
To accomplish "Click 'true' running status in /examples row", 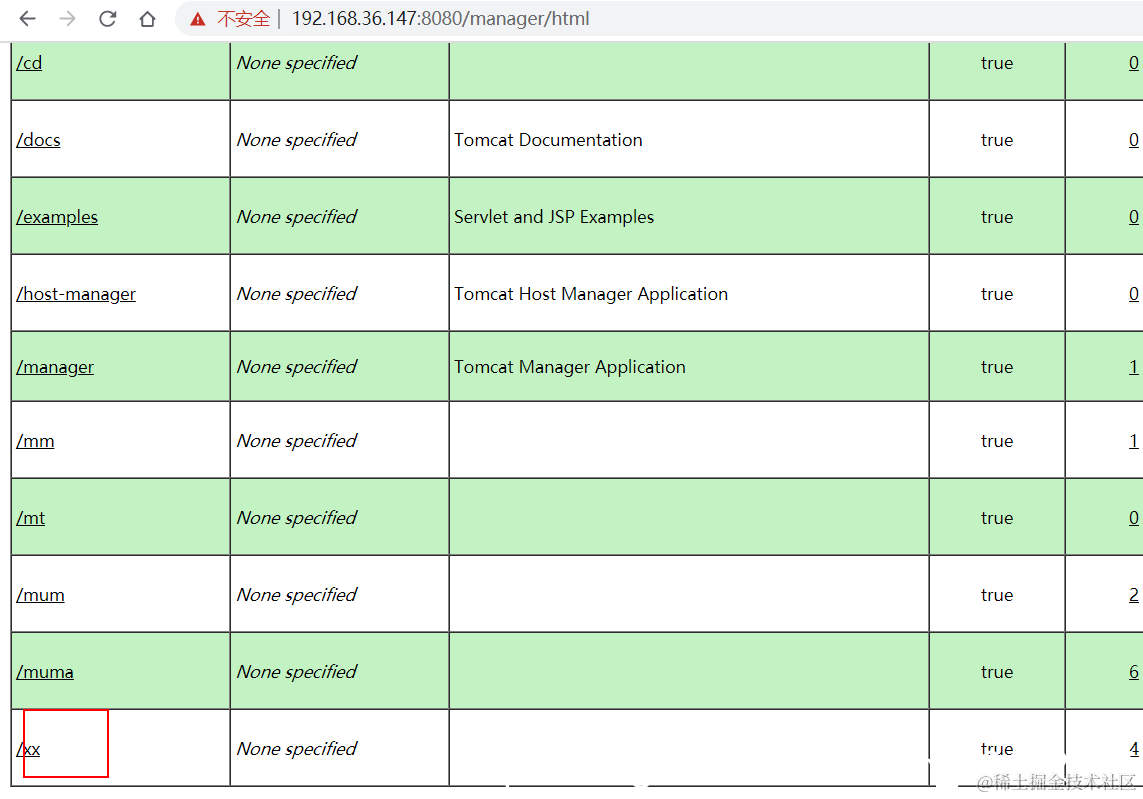I will [996, 217].
